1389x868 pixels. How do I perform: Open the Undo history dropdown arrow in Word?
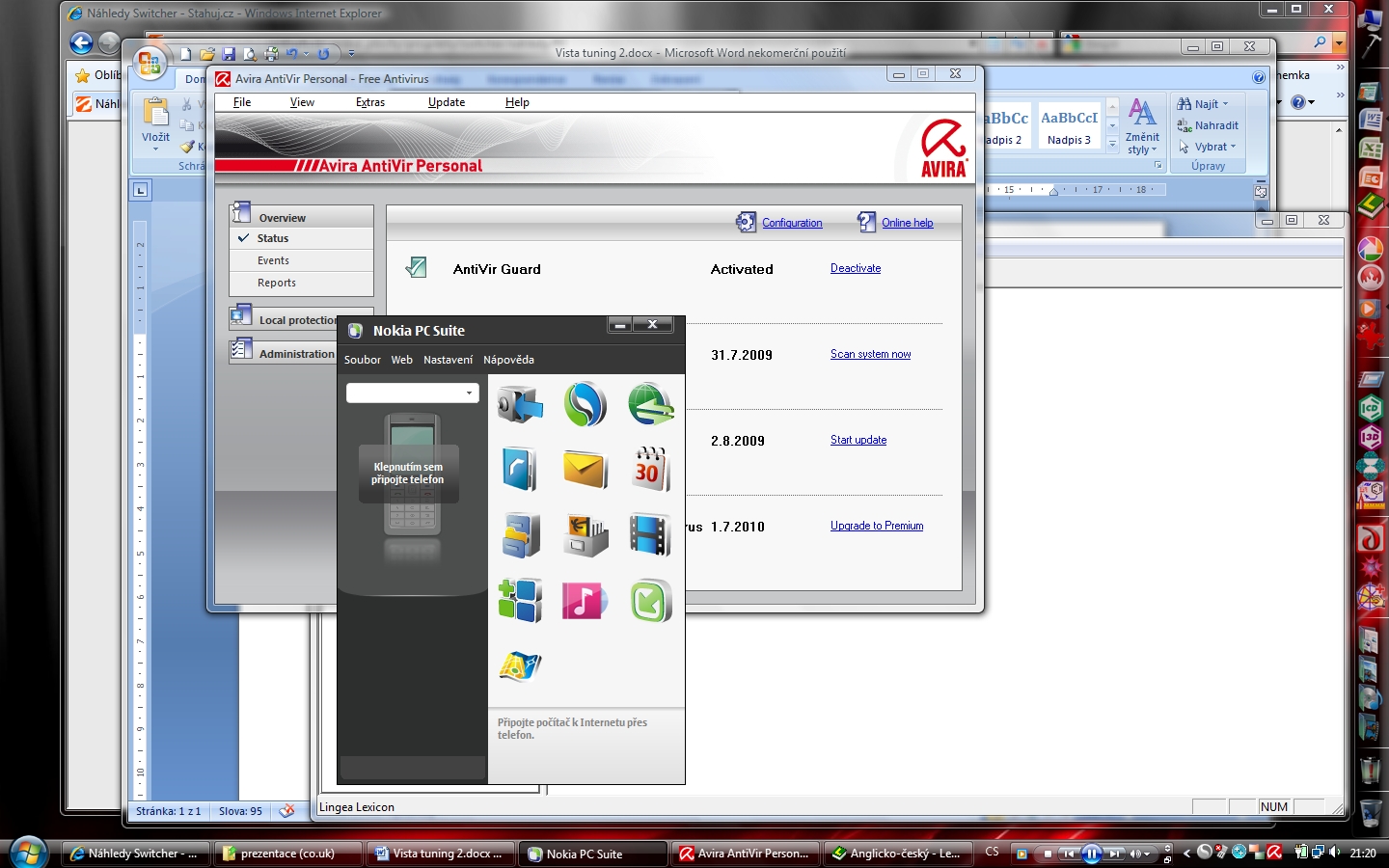click(x=307, y=54)
